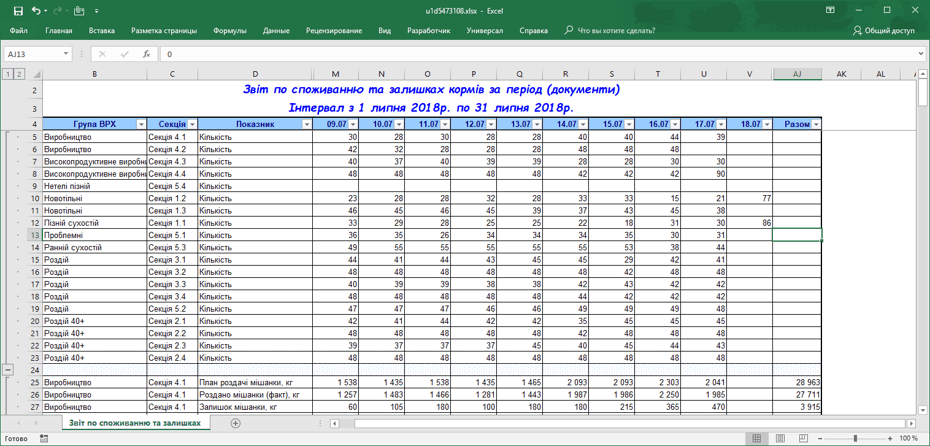The image size is (930, 446).
Task: Click the Insert Function fx icon
Action: pyautogui.click(x=146, y=54)
